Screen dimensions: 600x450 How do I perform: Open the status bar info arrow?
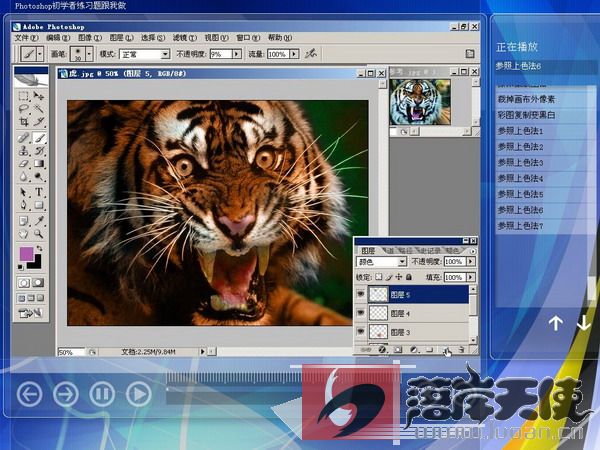coord(202,351)
